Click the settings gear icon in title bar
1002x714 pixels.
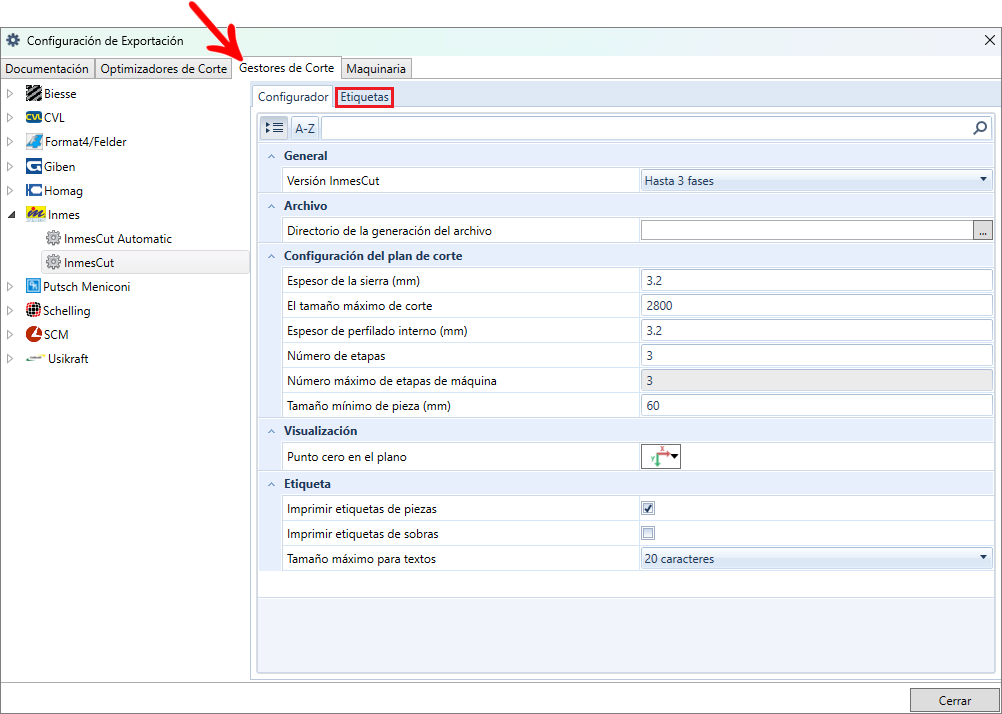tap(13, 41)
